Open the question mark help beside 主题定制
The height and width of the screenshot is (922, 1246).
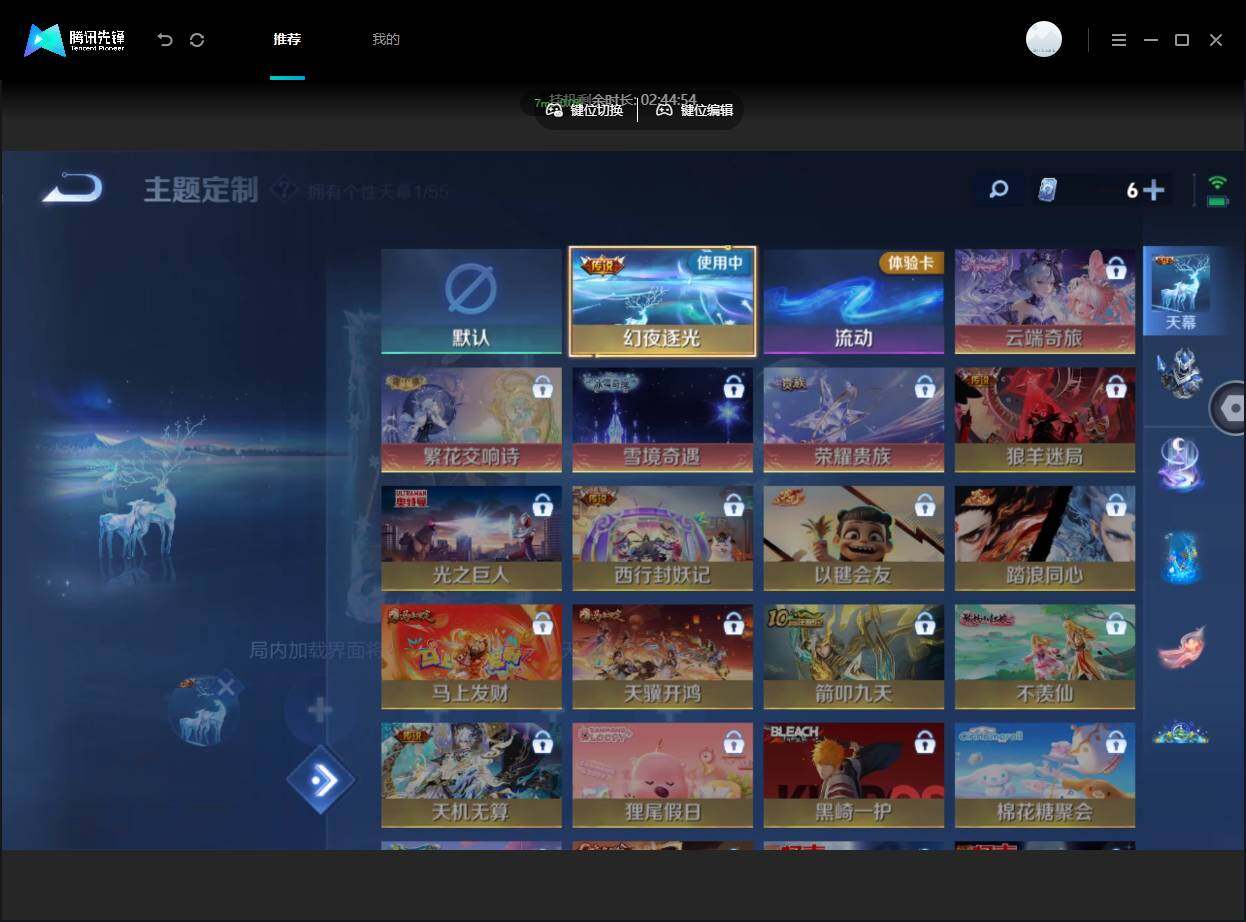(x=284, y=189)
